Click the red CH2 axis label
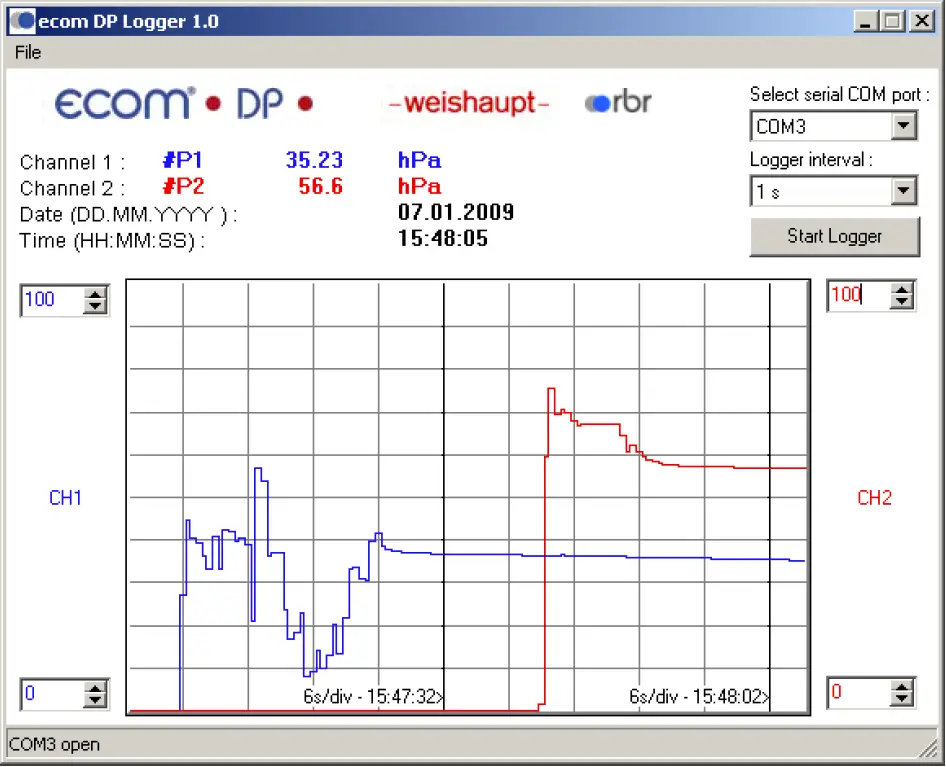Image resolution: width=946 pixels, height=767 pixels. point(874,498)
